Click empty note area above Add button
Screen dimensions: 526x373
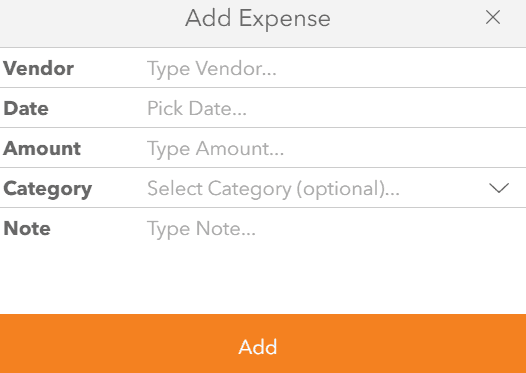click(263, 278)
